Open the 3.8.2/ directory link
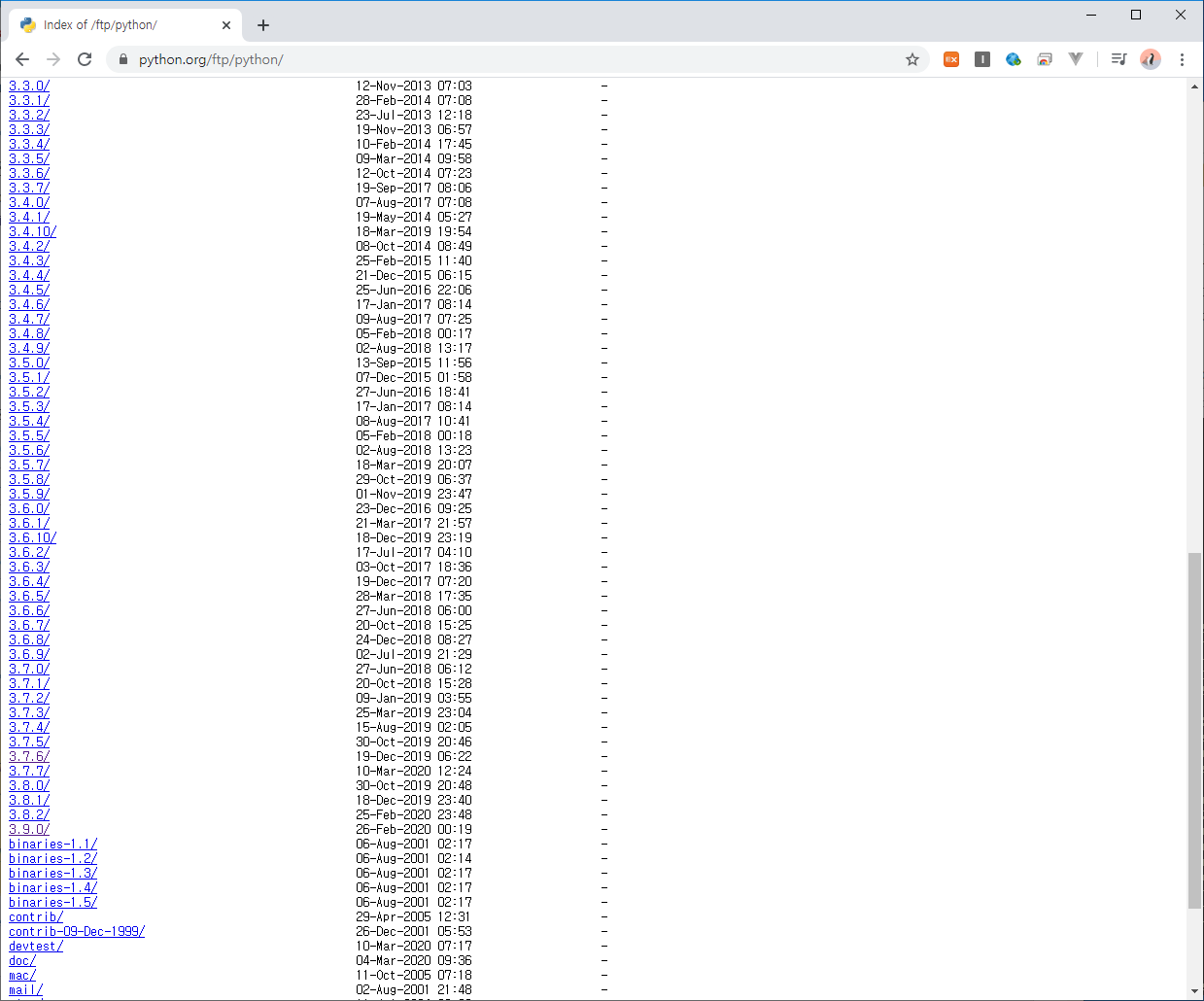 (29, 814)
